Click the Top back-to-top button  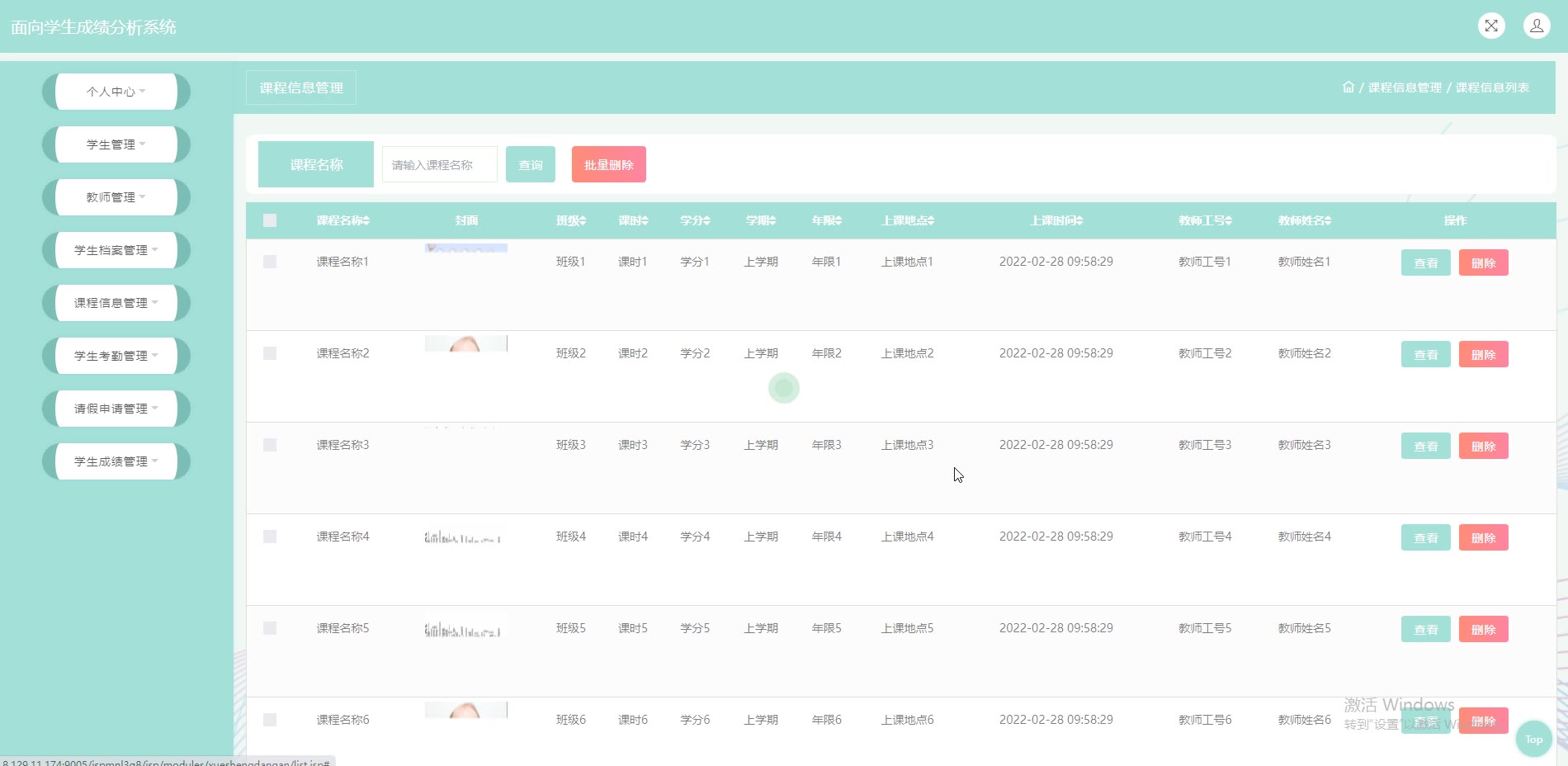pyautogui.click(x=1534, y=739)
